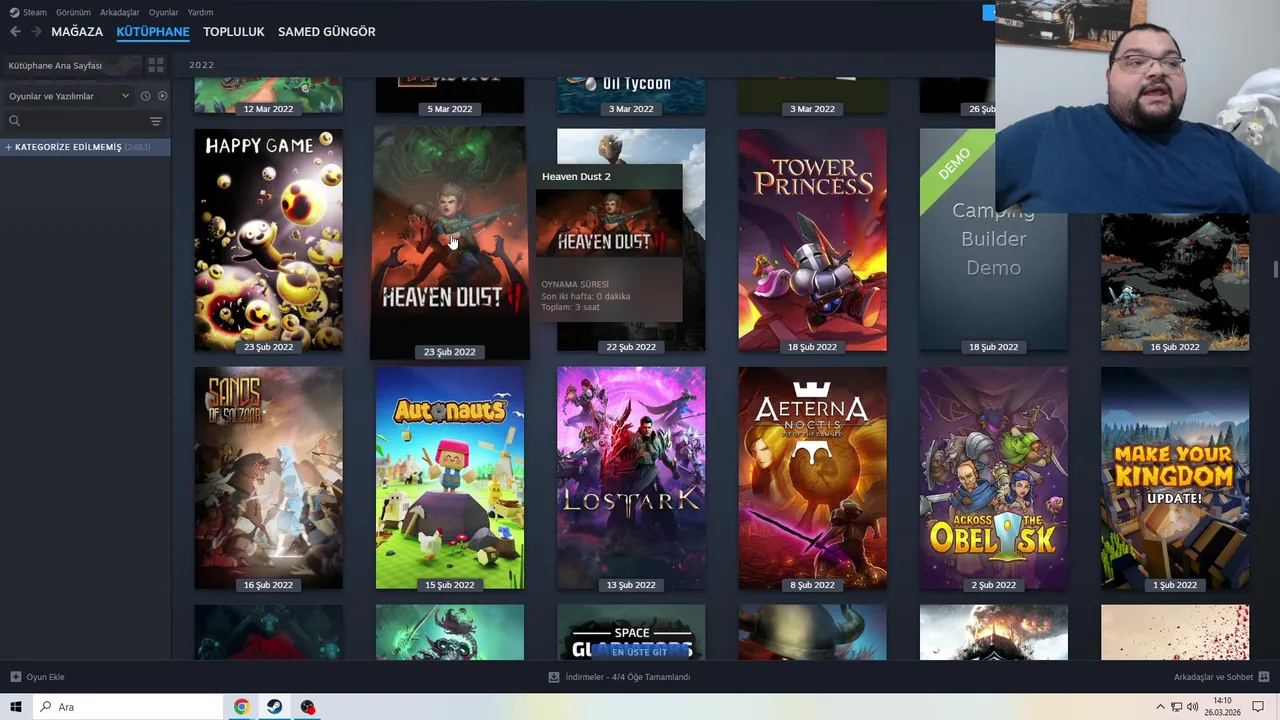1280x720 pixels.
Task: Open the Görünüm menu
Action: (x=73, y=12)
